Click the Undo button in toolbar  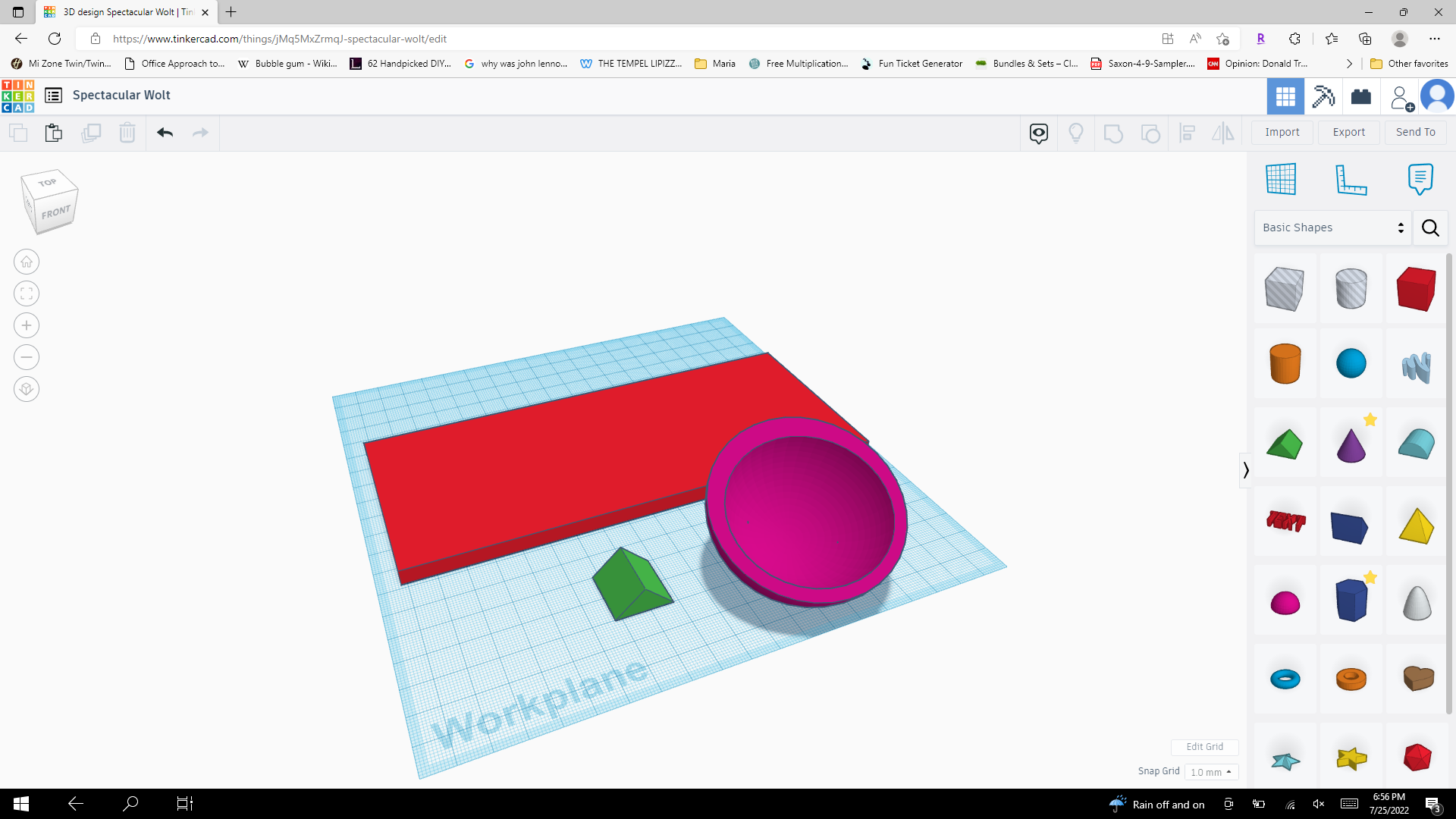164,131
